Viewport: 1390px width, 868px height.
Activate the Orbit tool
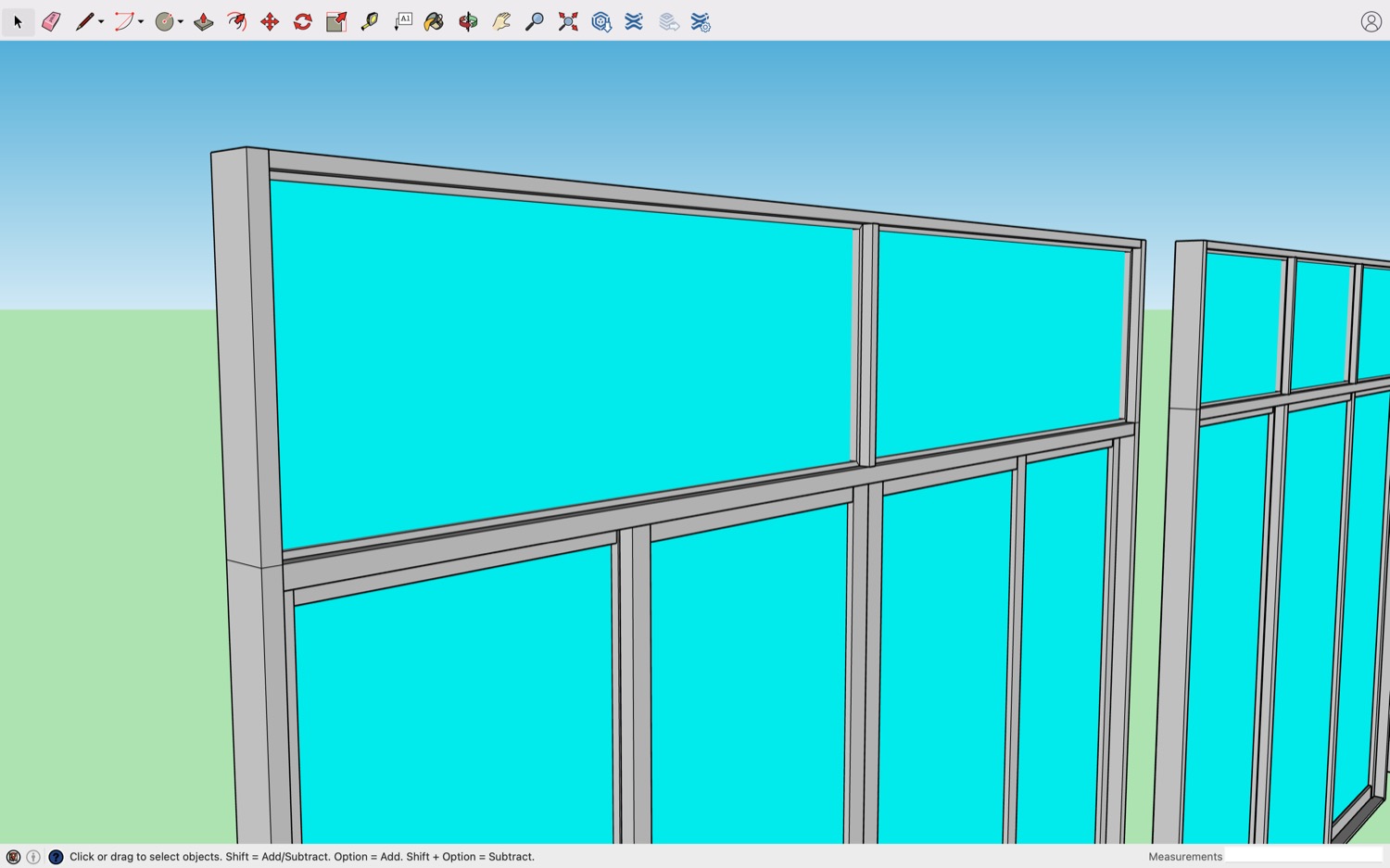point(468,21)
